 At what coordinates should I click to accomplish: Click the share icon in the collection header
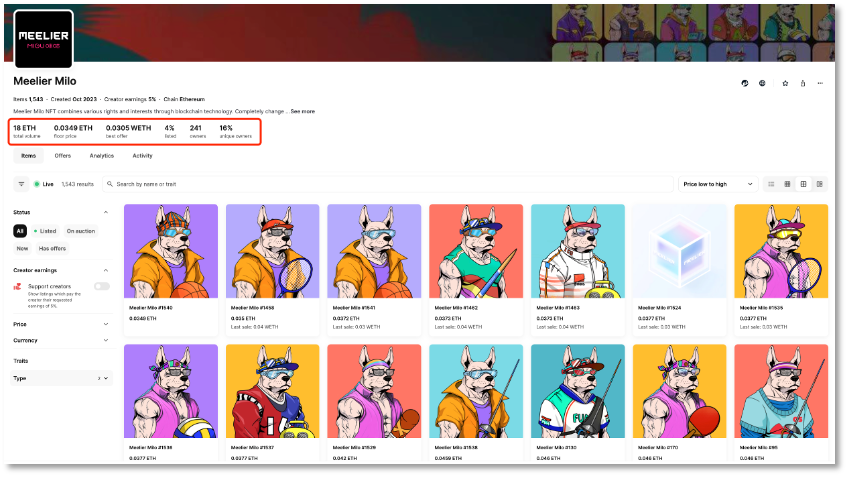803,83
